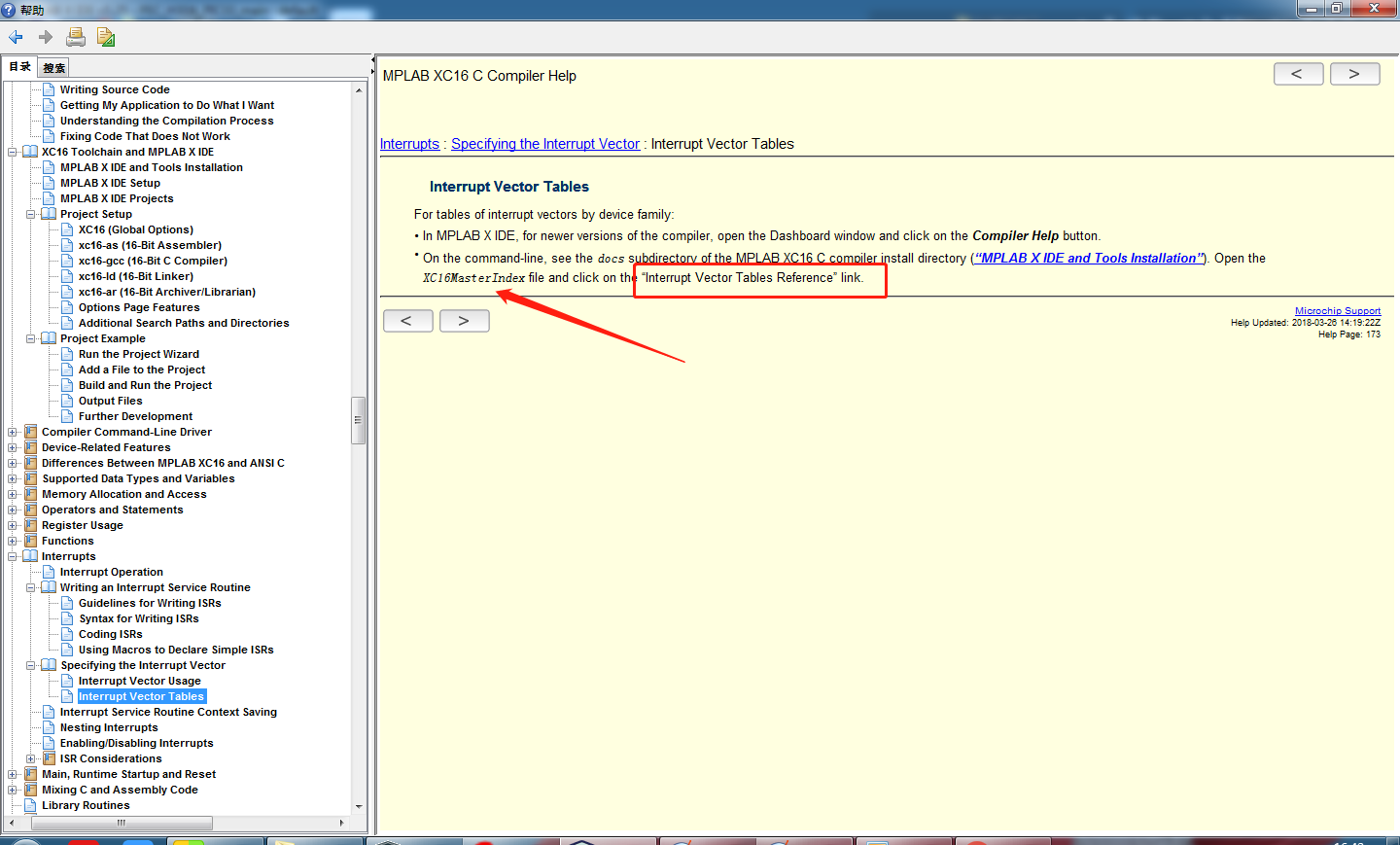Viewport: 1400px width, 845px height.
Task: Collapse the XC16 Toolchain and MPLAB X IDE node
Action: coord(13,152)
